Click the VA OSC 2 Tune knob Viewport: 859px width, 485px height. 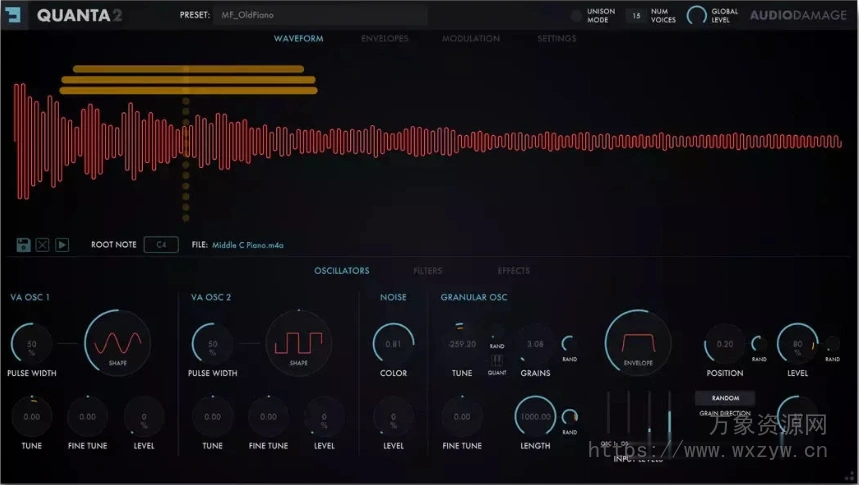213,417
